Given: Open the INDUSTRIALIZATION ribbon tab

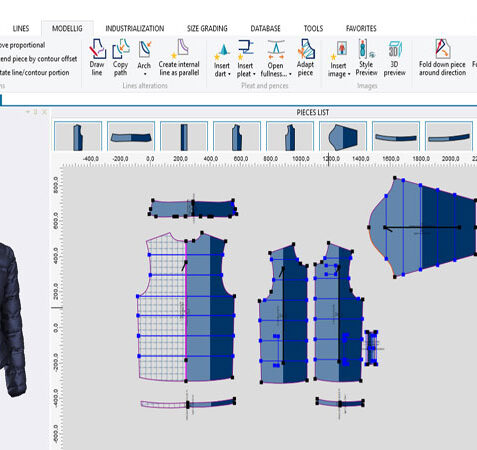Looking at the screenshot, I should point(135,29).
